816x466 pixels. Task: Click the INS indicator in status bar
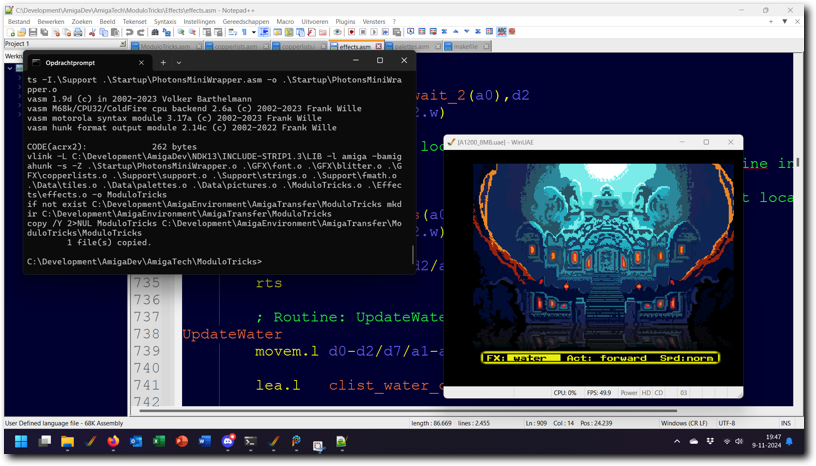tap(785, 423)
